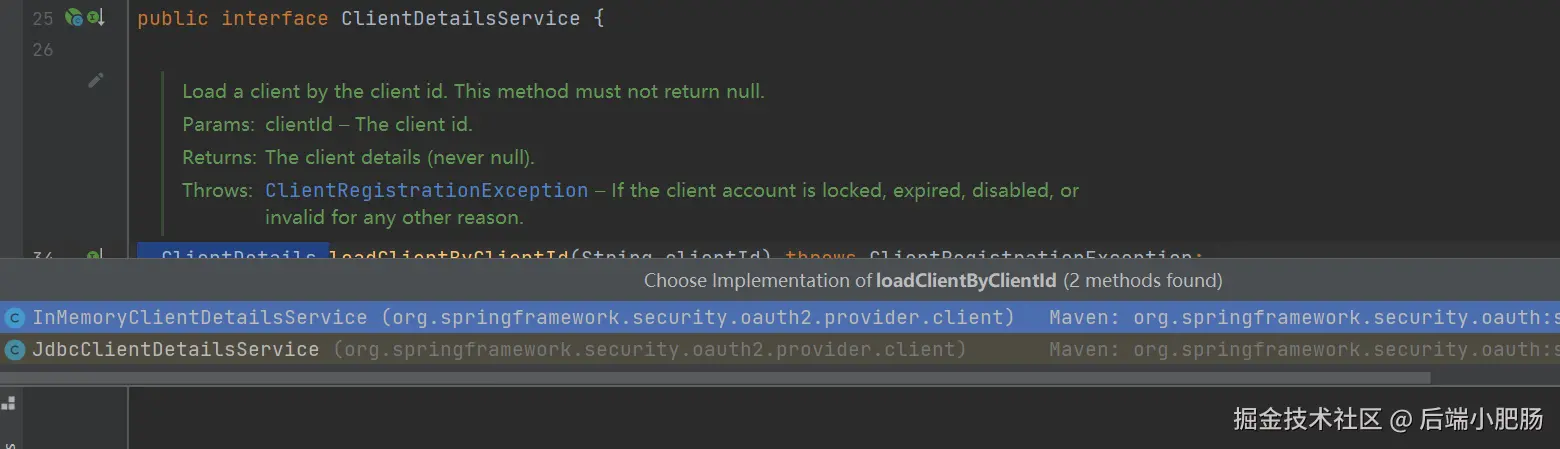Click the ClientDetailsService interface name
Image resolution: width=1560 pixels, height=449 pixels.
click(x=460, y=18)
